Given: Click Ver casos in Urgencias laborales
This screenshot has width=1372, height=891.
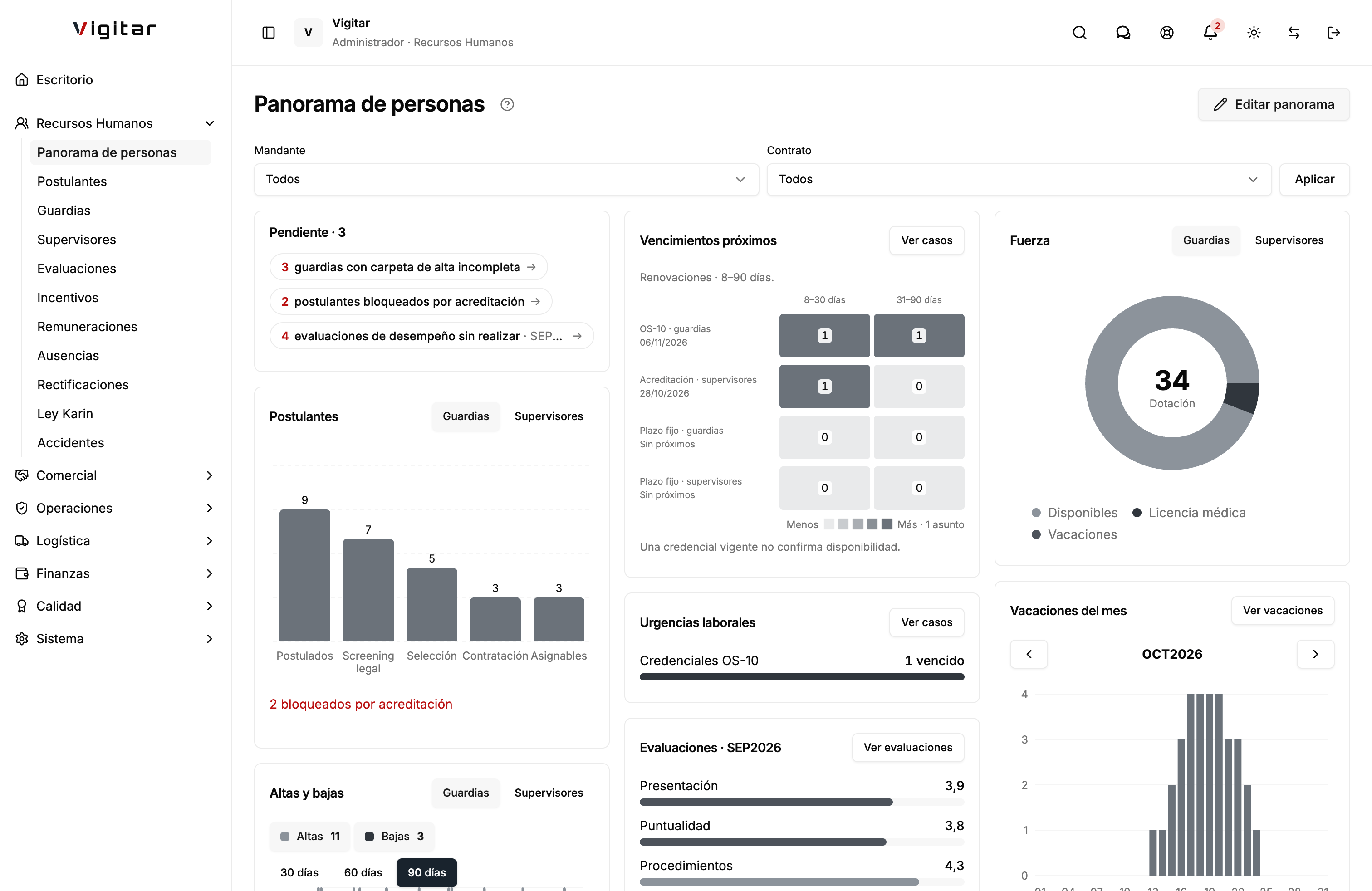Looking at the screenshot, I should point(926,622).
